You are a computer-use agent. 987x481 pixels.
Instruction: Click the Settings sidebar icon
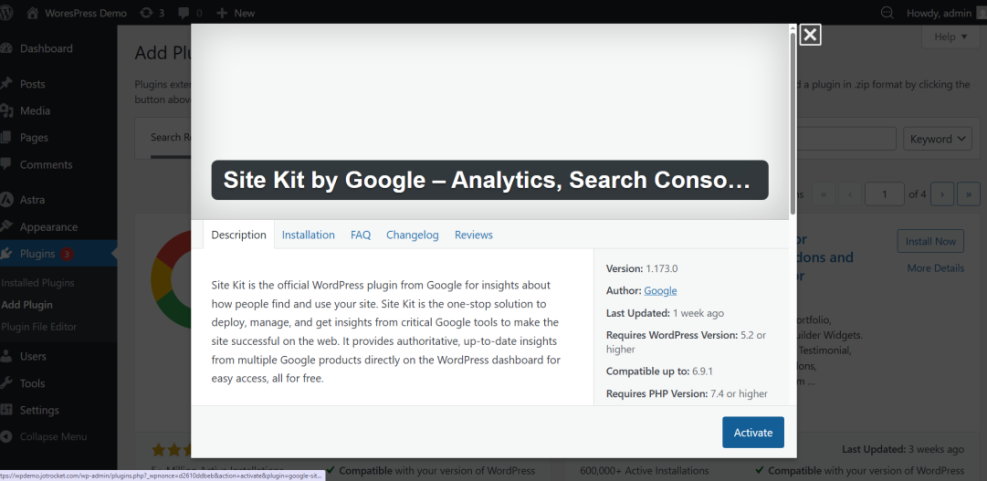6,410
